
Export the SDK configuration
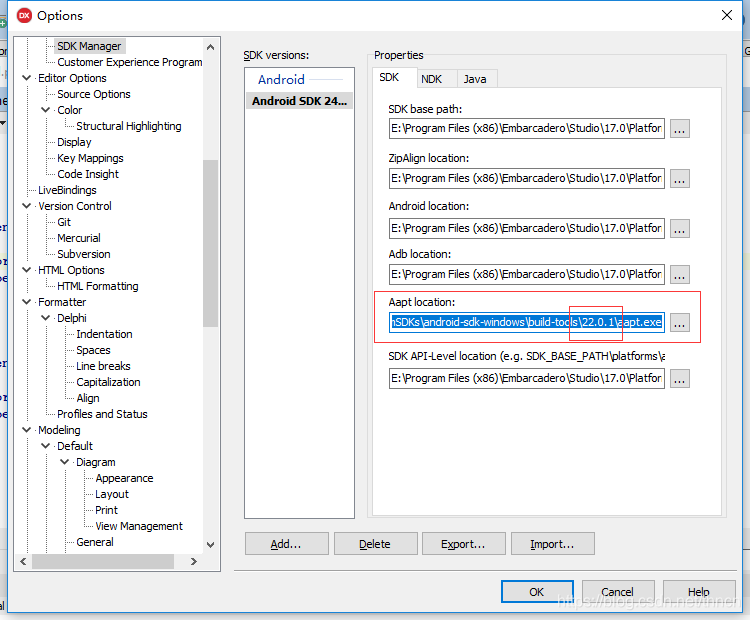point(463,544)
